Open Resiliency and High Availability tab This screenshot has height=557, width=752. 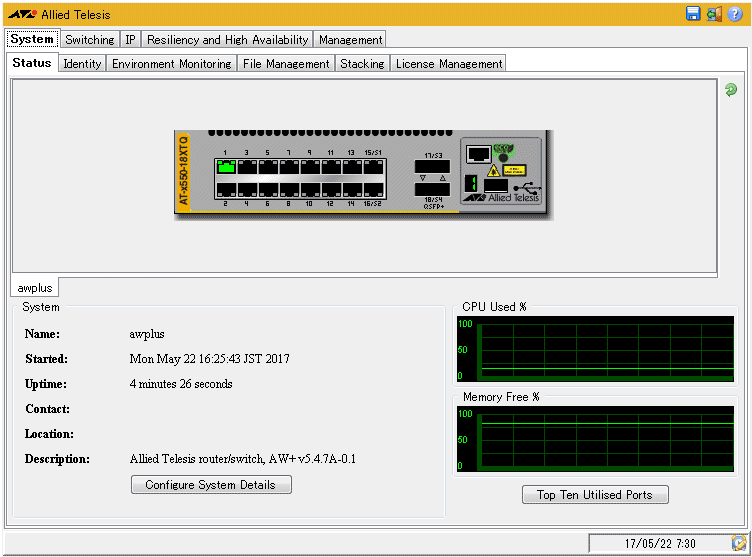[228, 40]
